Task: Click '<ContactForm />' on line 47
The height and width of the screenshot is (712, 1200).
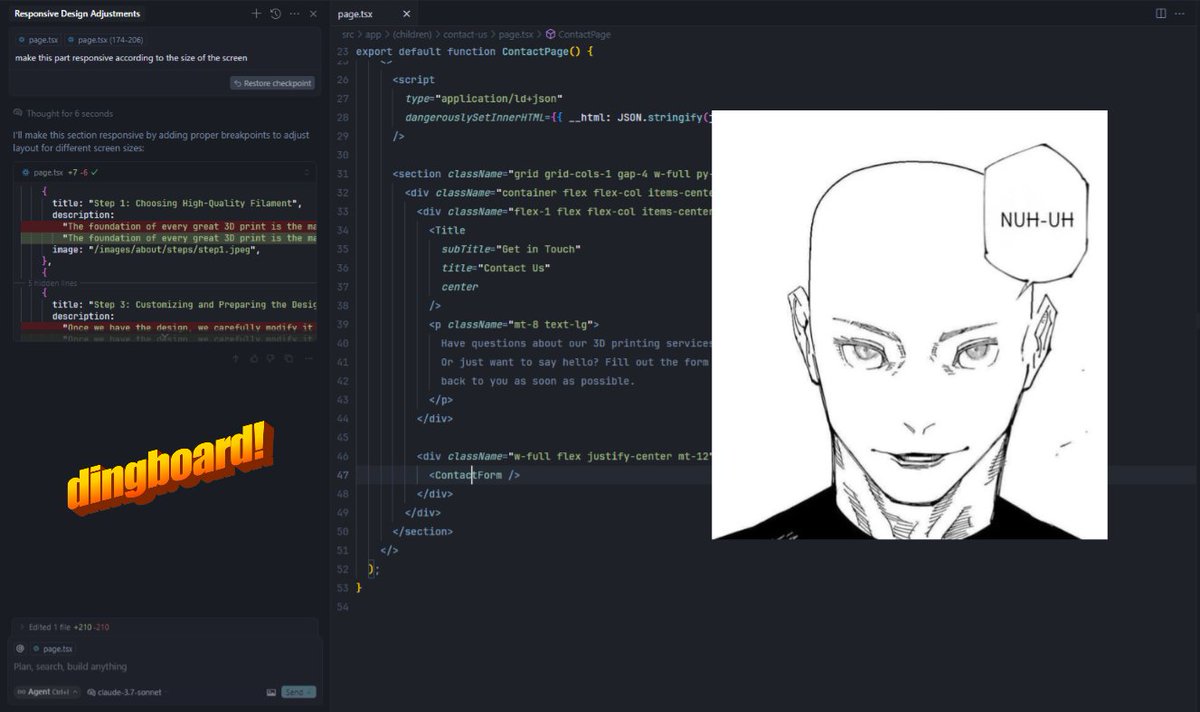Action: (474, 475)
